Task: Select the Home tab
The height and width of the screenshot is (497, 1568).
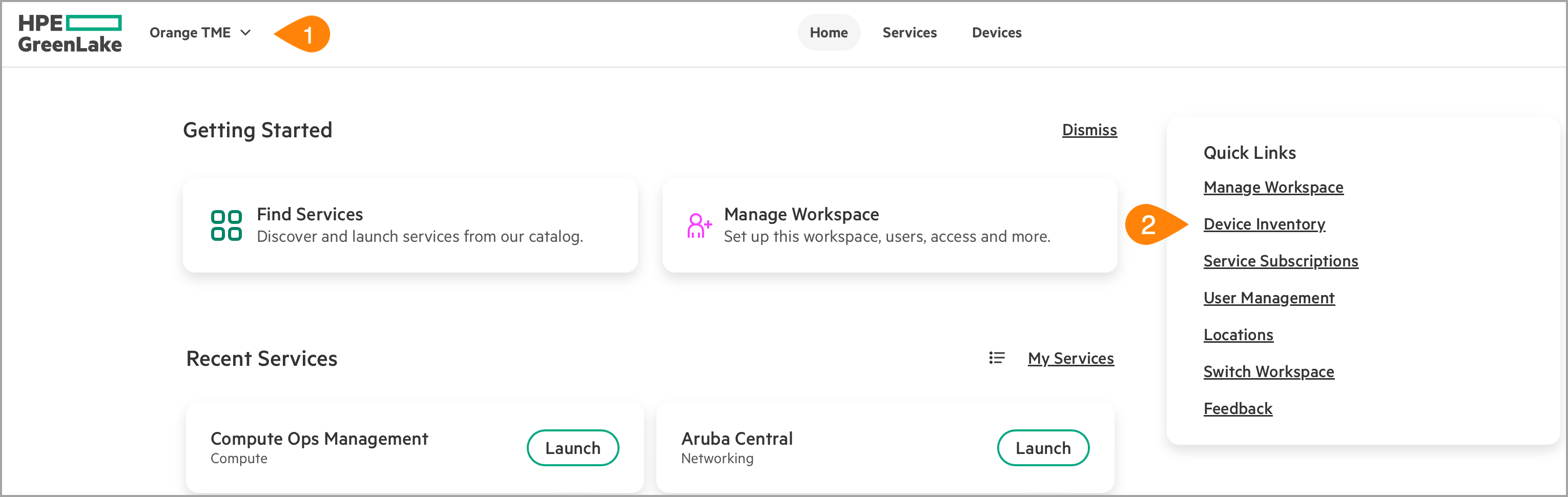Action: pos(829,33)
